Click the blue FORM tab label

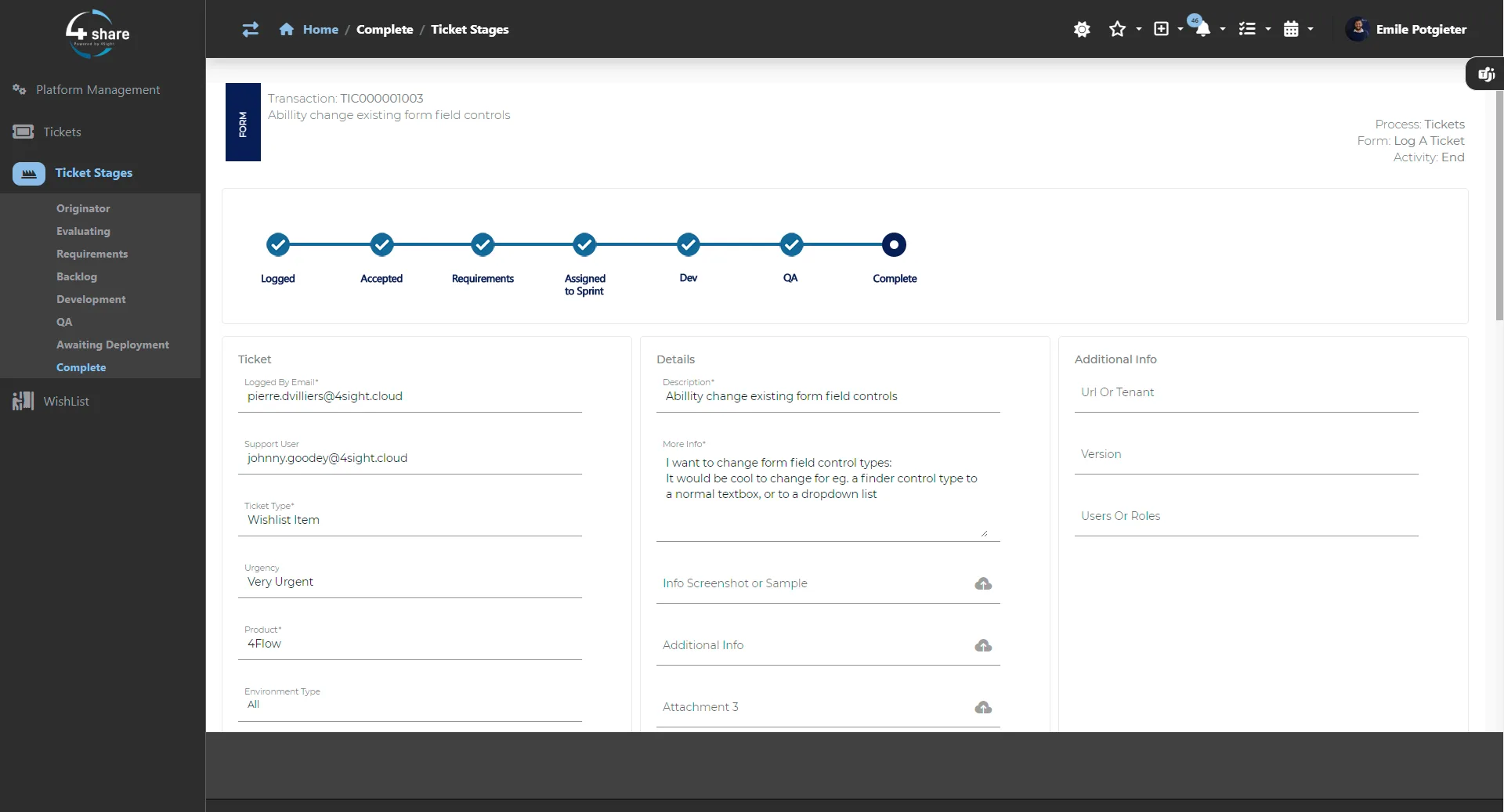click(243, 122)
